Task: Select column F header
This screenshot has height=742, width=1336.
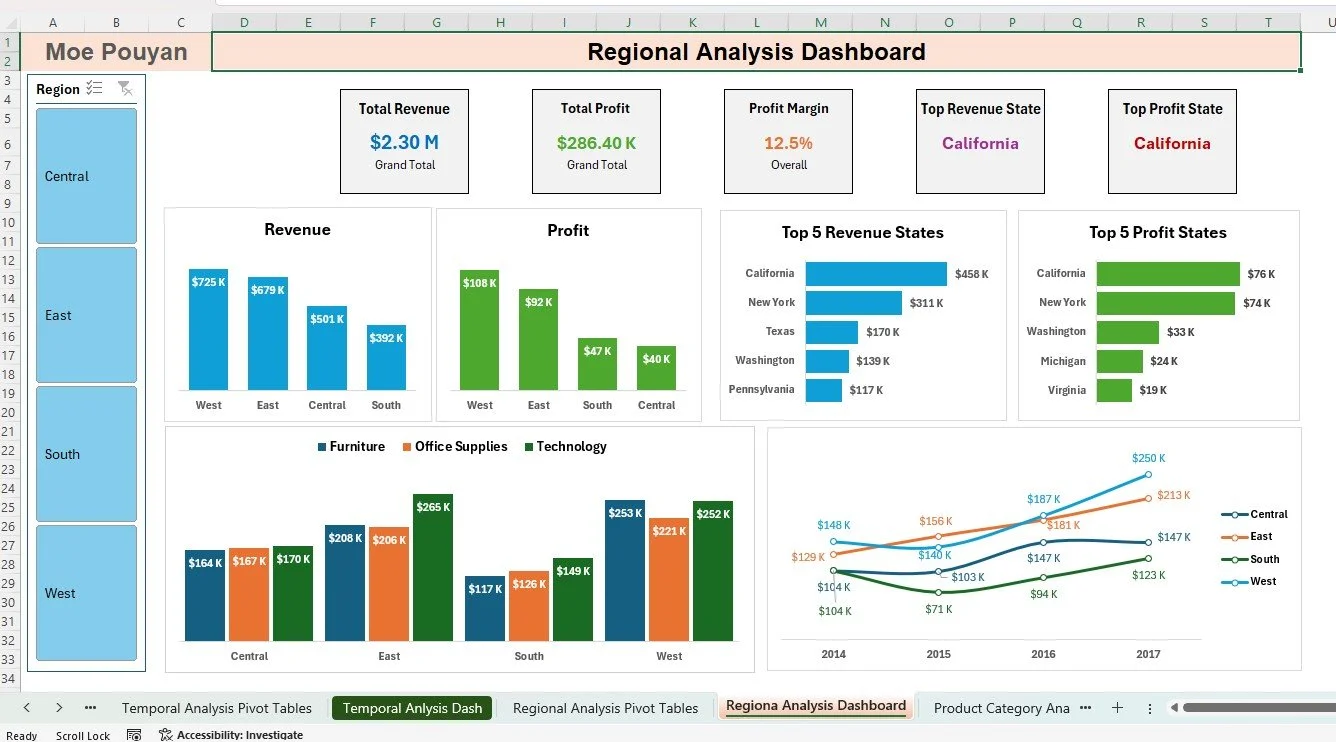Action: click(372, 22)
